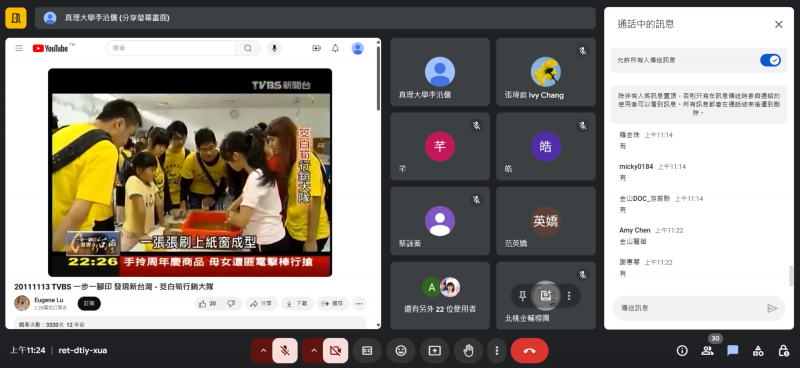800x368 pixels.
Task: Turn on closed captions
Action: click(367, 351)
